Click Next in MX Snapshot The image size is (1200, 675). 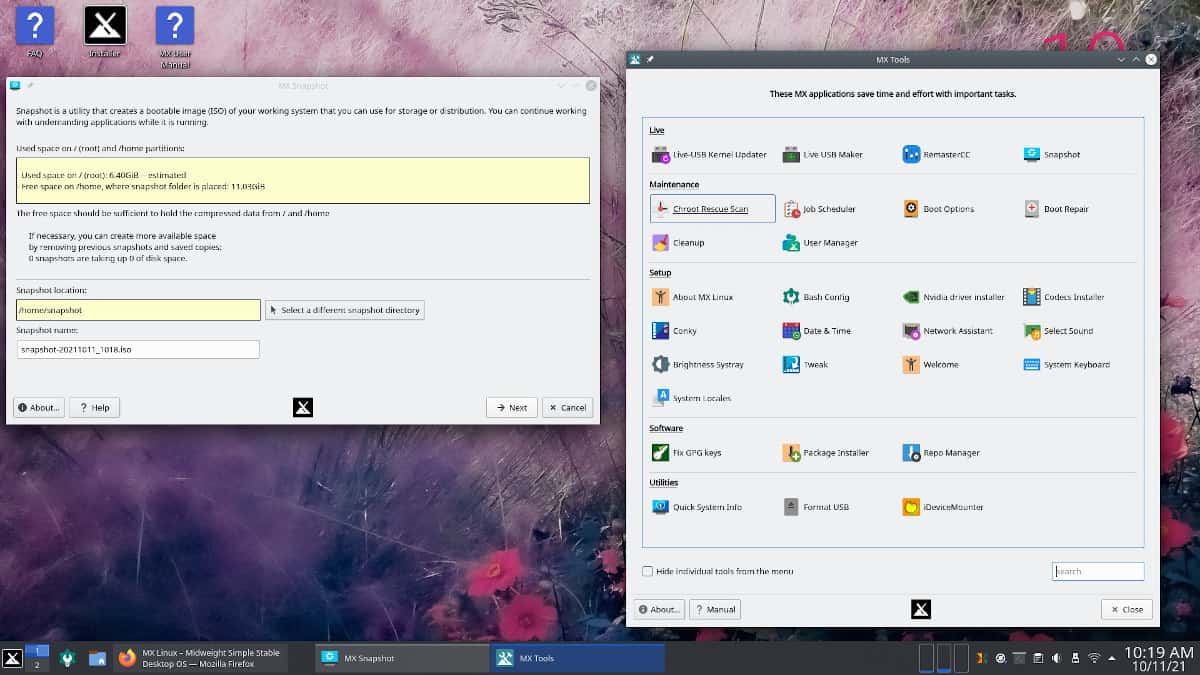[512, 407]
